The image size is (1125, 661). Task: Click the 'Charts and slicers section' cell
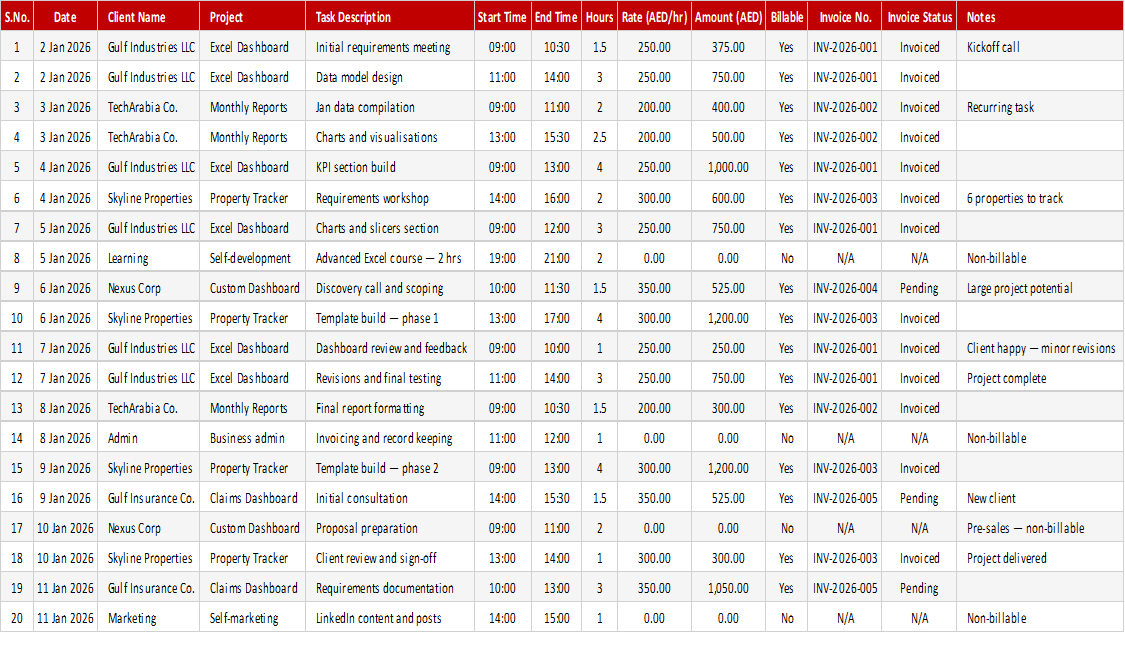[390, 228]
